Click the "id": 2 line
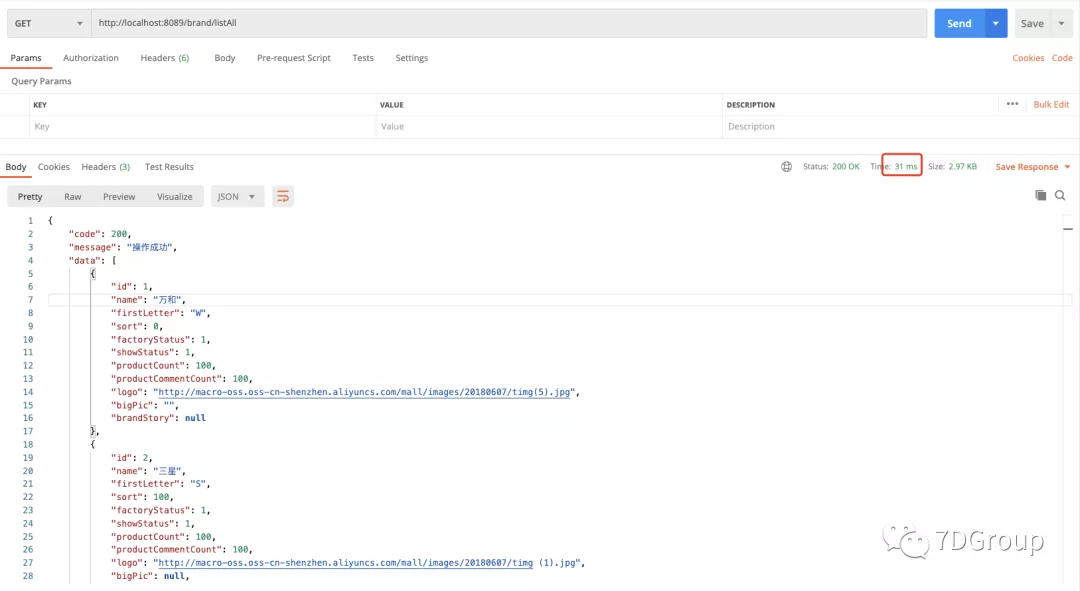The height and width of the screenshot is (591, 1080). pyautogui.click(x=132, y=457)
